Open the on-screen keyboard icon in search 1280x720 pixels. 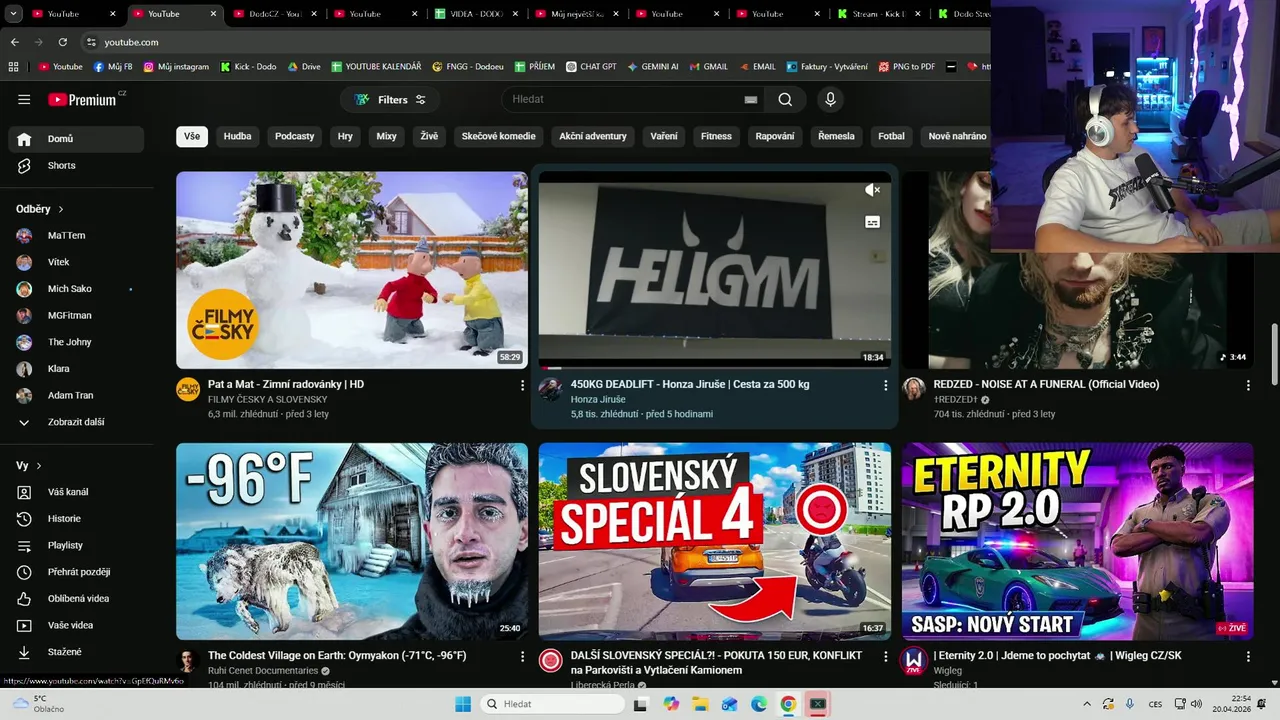coord(751,99)
